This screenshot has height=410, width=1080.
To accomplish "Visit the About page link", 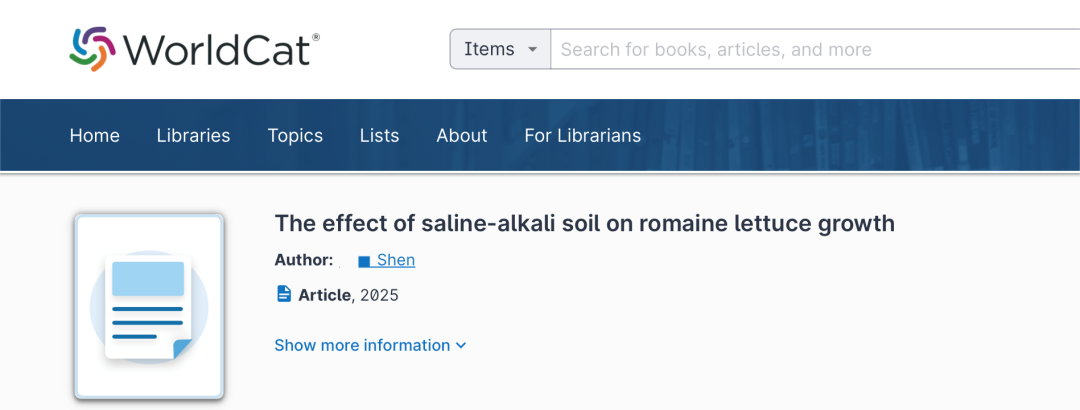I will [461, 136].
